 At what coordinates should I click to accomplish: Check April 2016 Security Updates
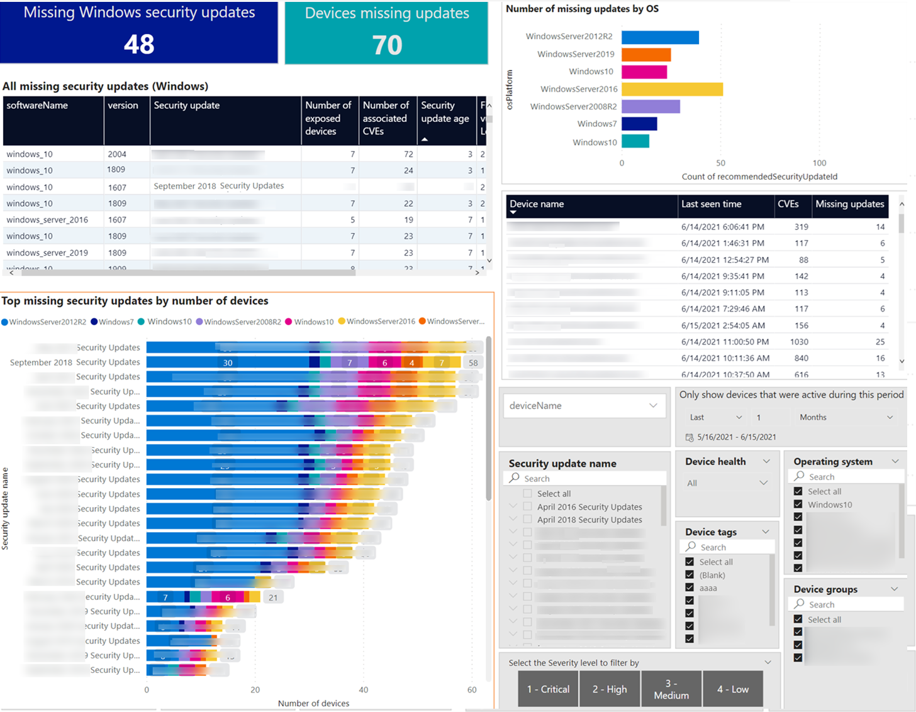(528, 506)
